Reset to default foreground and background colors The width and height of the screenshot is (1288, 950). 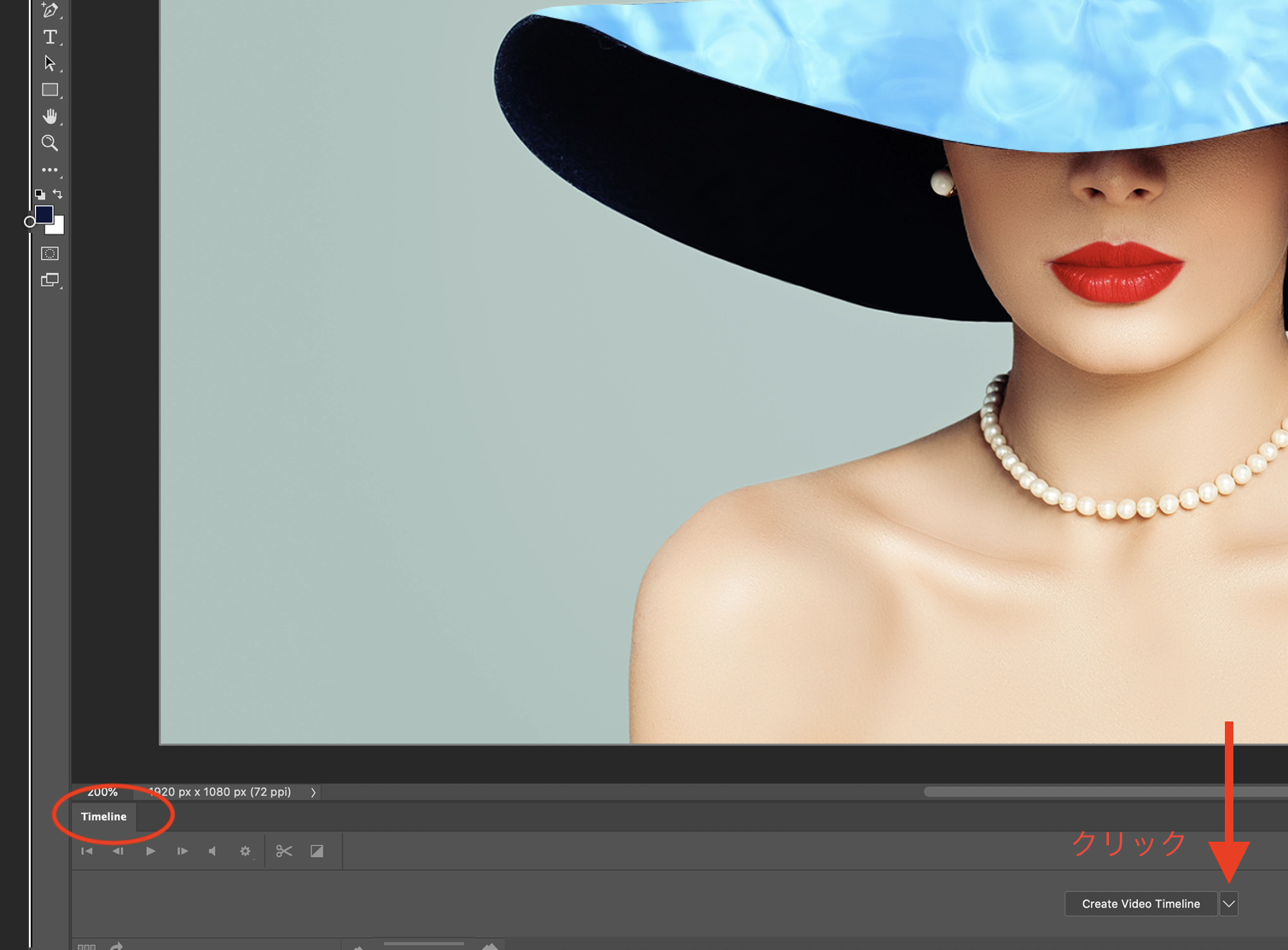pos(40,194)
